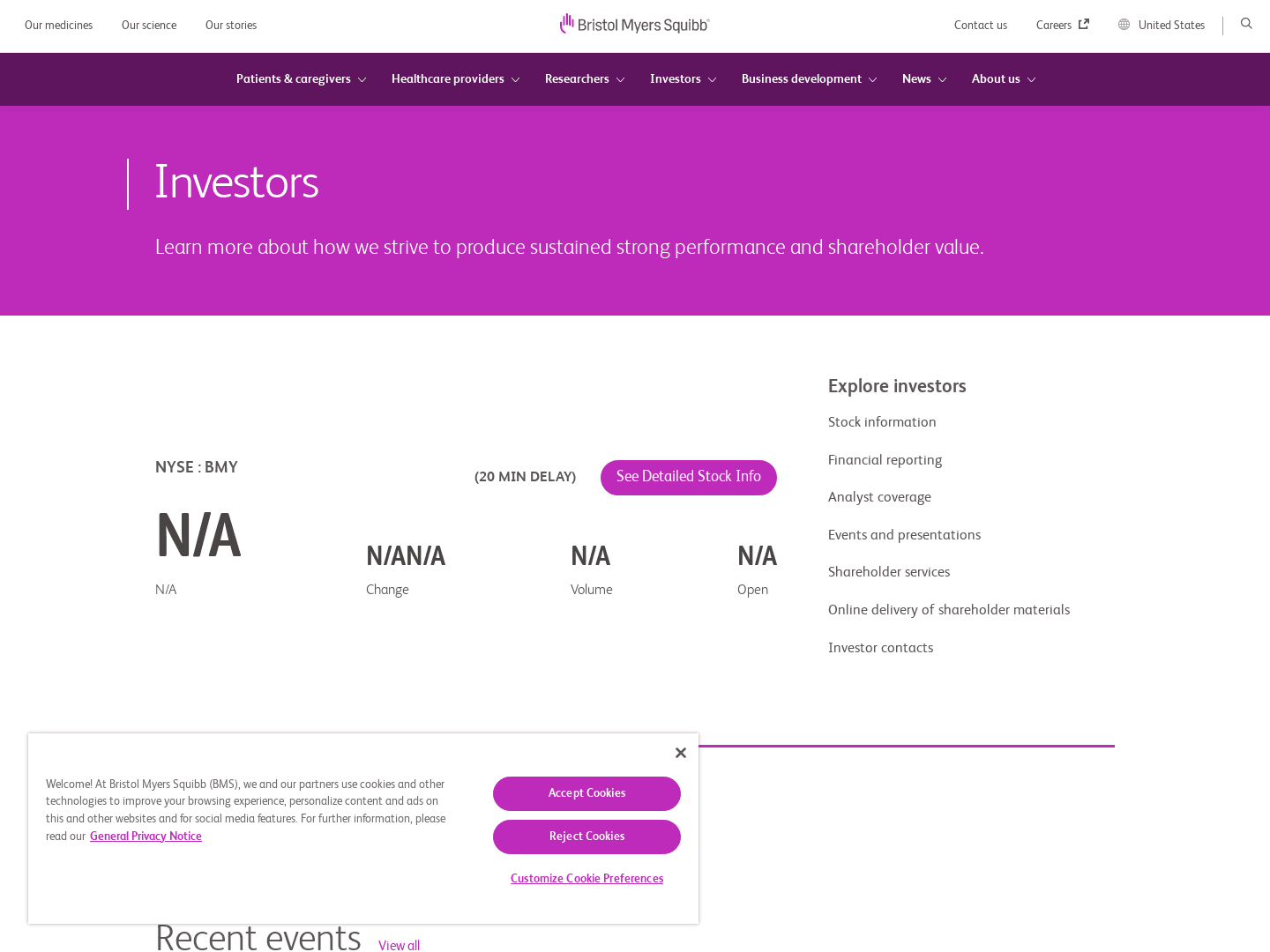This screenshot has width=1270, height=952.
Task: Expand the News menu
Action: [x=923, y=79]
